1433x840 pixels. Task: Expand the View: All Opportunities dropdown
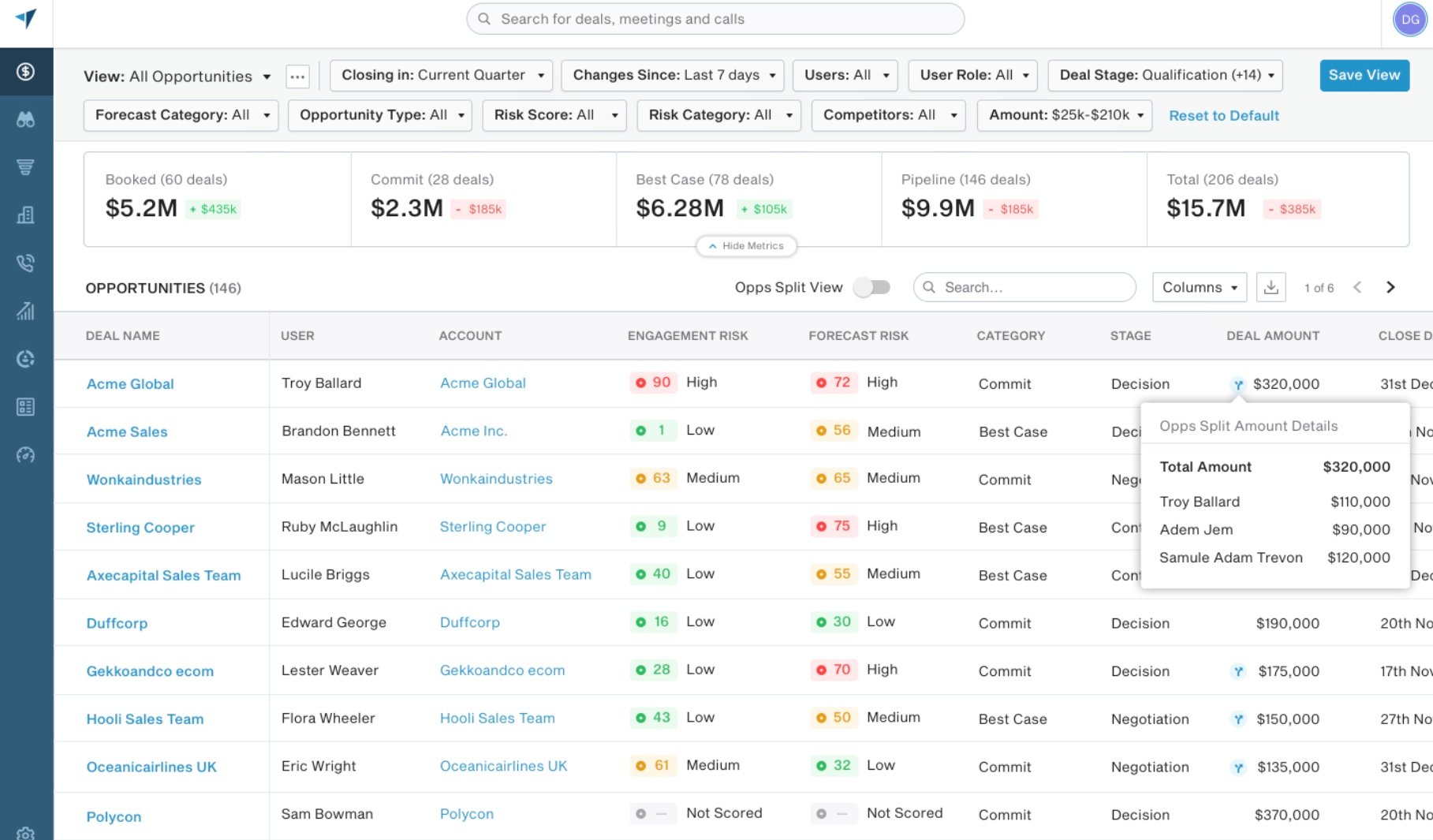coord(177,77)
